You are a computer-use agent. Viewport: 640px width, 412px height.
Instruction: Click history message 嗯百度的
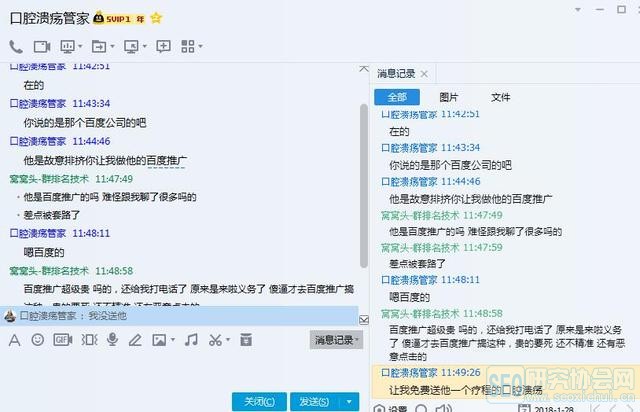(409, 297)
